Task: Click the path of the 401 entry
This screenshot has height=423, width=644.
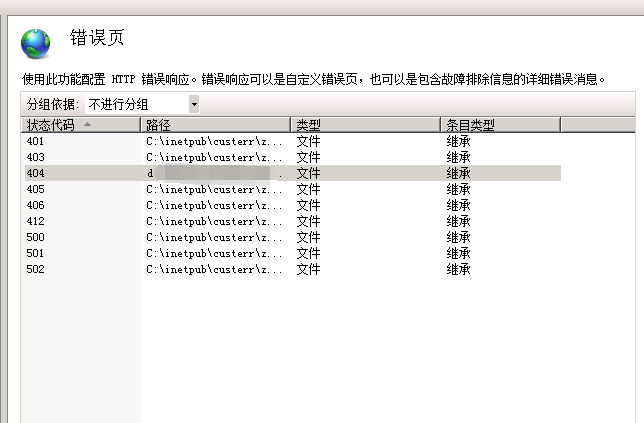Action: 214,141
